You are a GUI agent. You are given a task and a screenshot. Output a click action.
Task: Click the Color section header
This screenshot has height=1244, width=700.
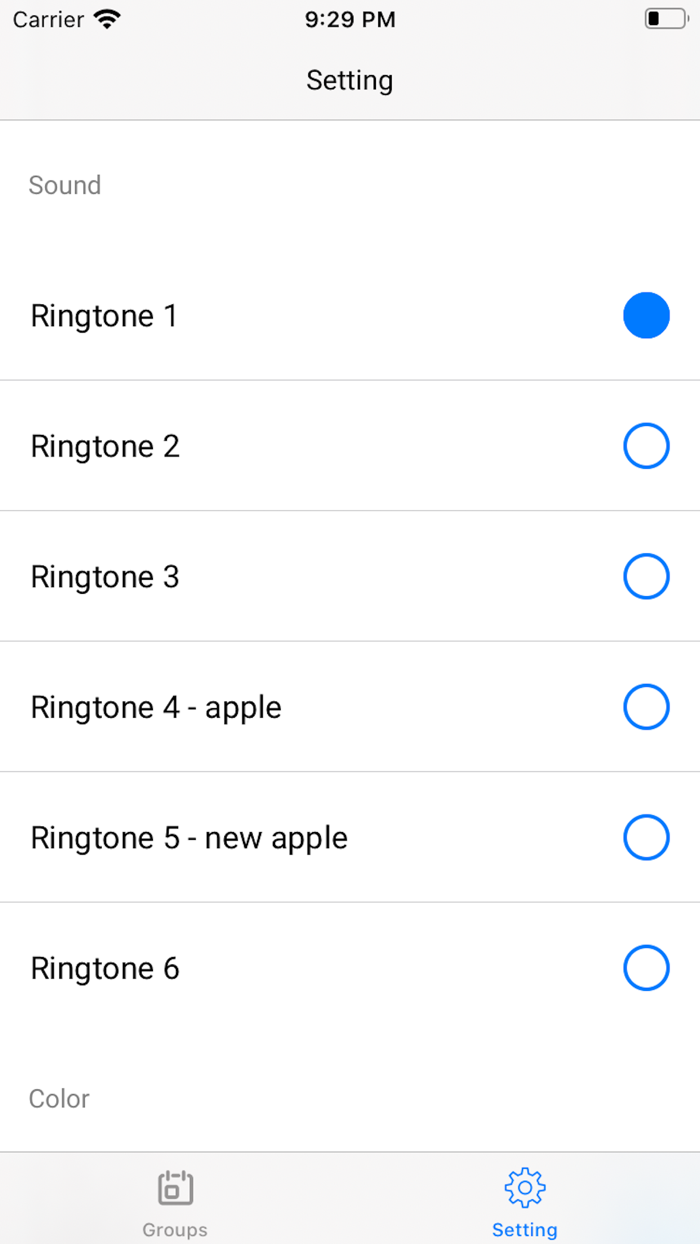(x=59, y=1099)
